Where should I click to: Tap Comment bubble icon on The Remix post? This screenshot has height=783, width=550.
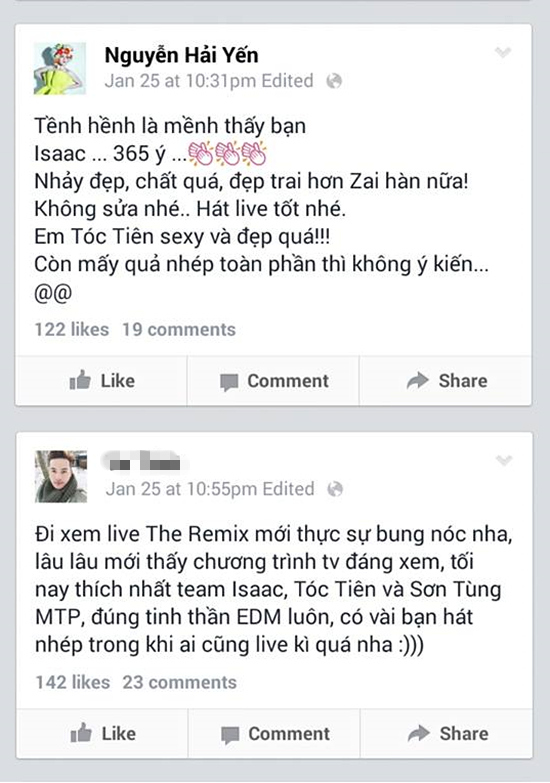click(230, 735)
